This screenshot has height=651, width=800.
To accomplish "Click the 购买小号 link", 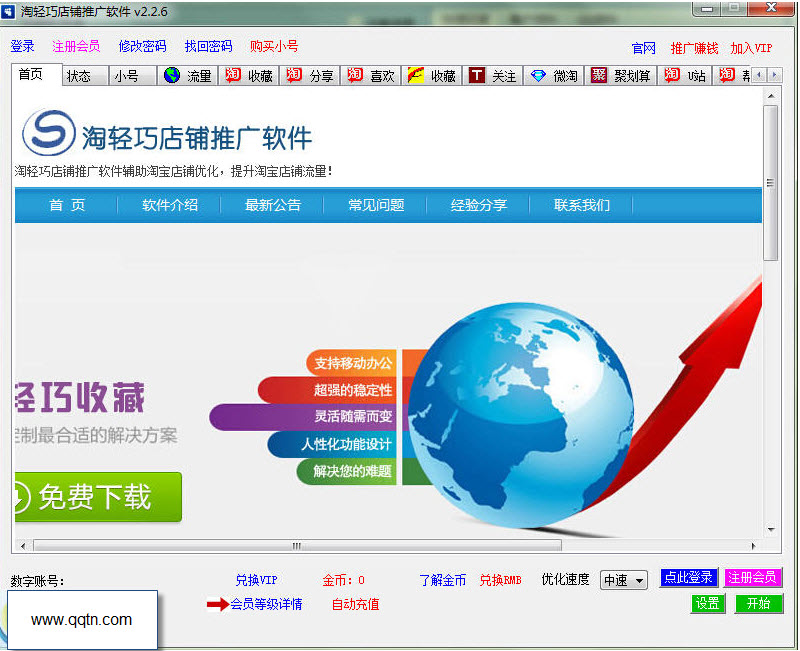I will [x=274, y=46].
